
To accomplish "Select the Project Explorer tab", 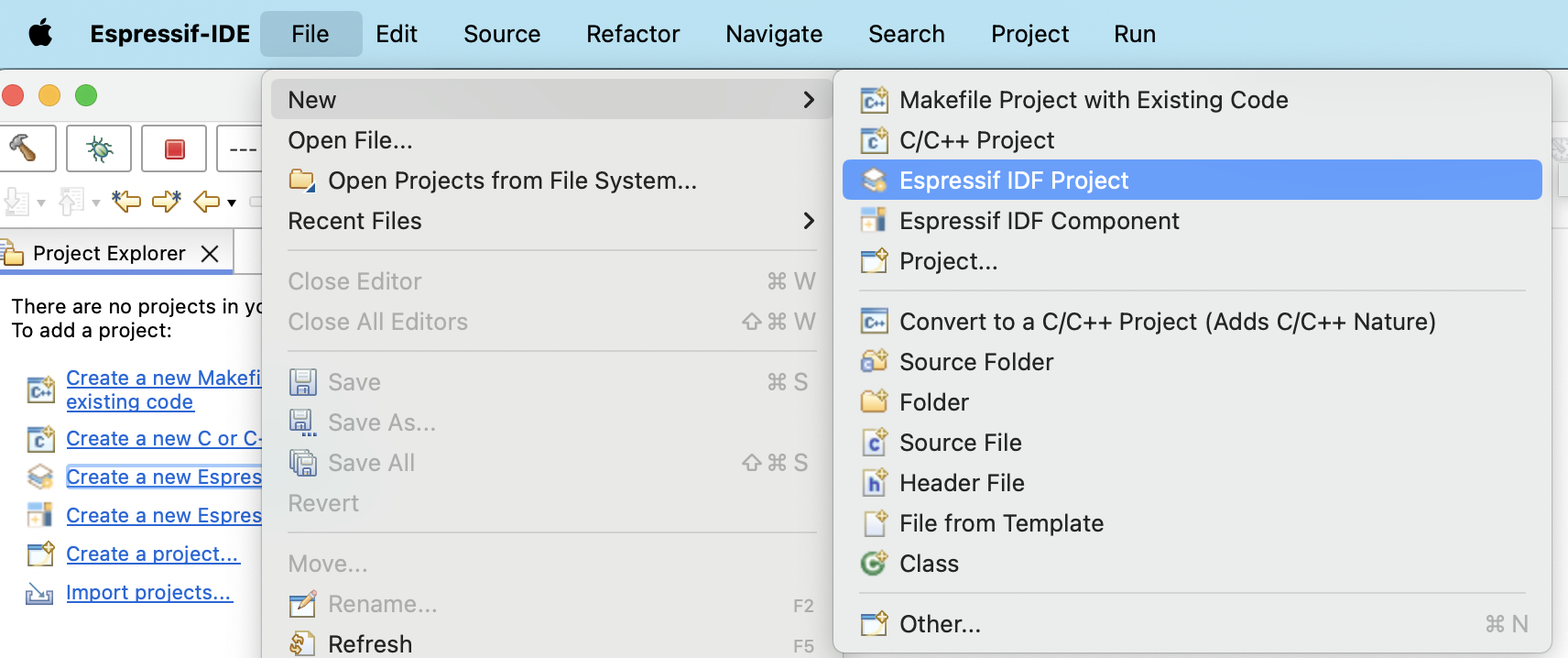I will tap(108, 254).
